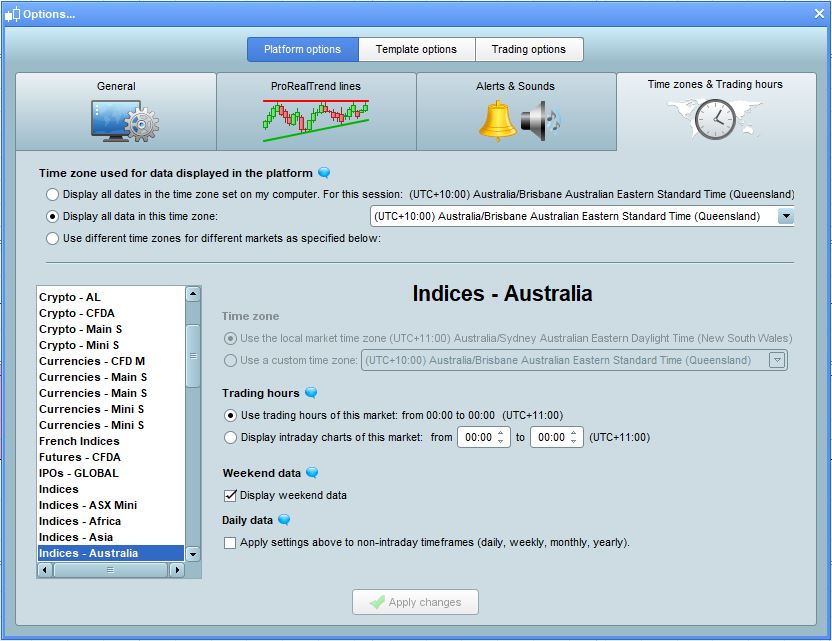Click the Options window title icon
The width and height of the screenshot is (832, 641).
pyautogui.click(x=12, y=14)
